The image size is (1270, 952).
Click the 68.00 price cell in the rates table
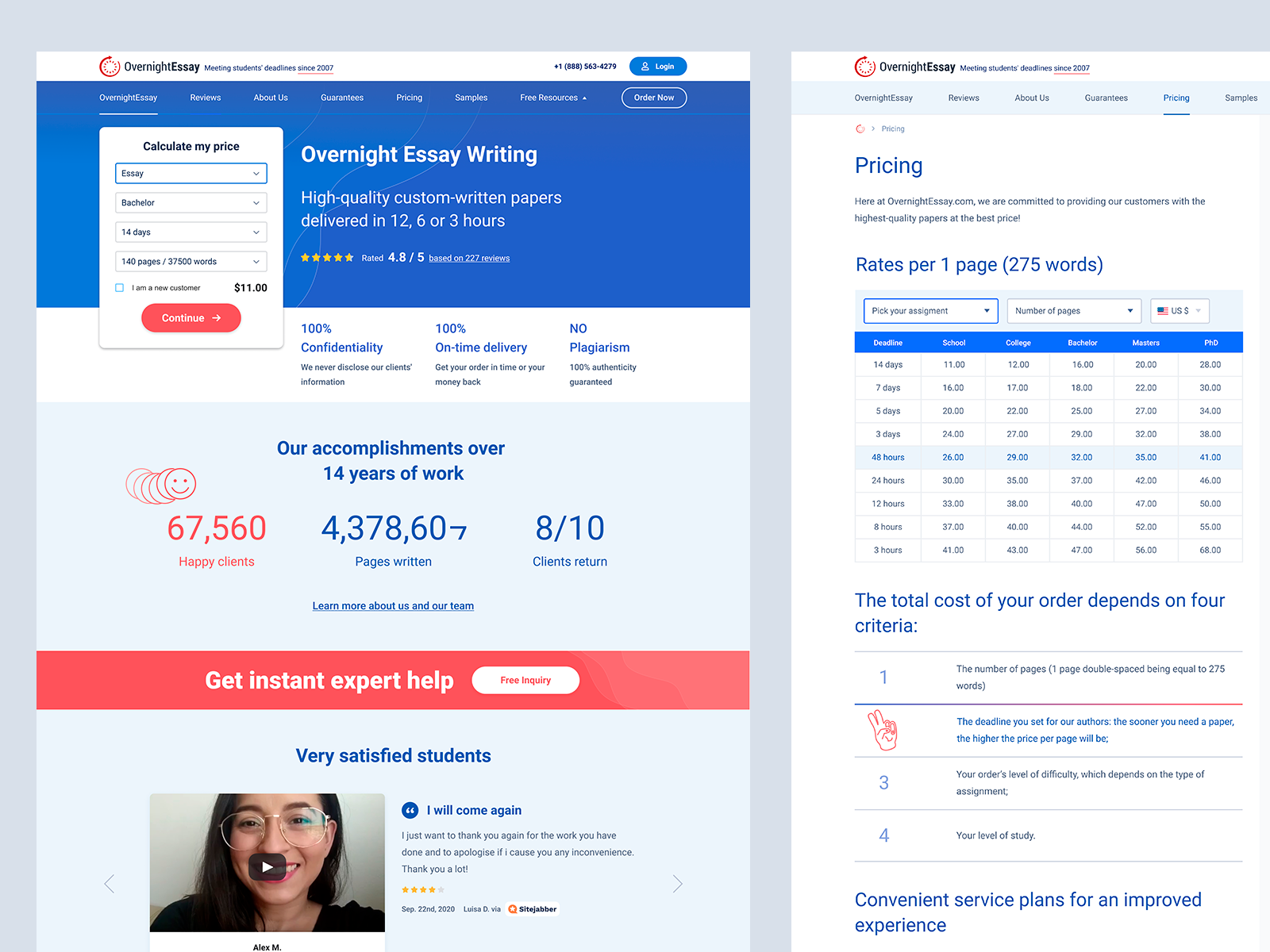tap(1210, 550)
